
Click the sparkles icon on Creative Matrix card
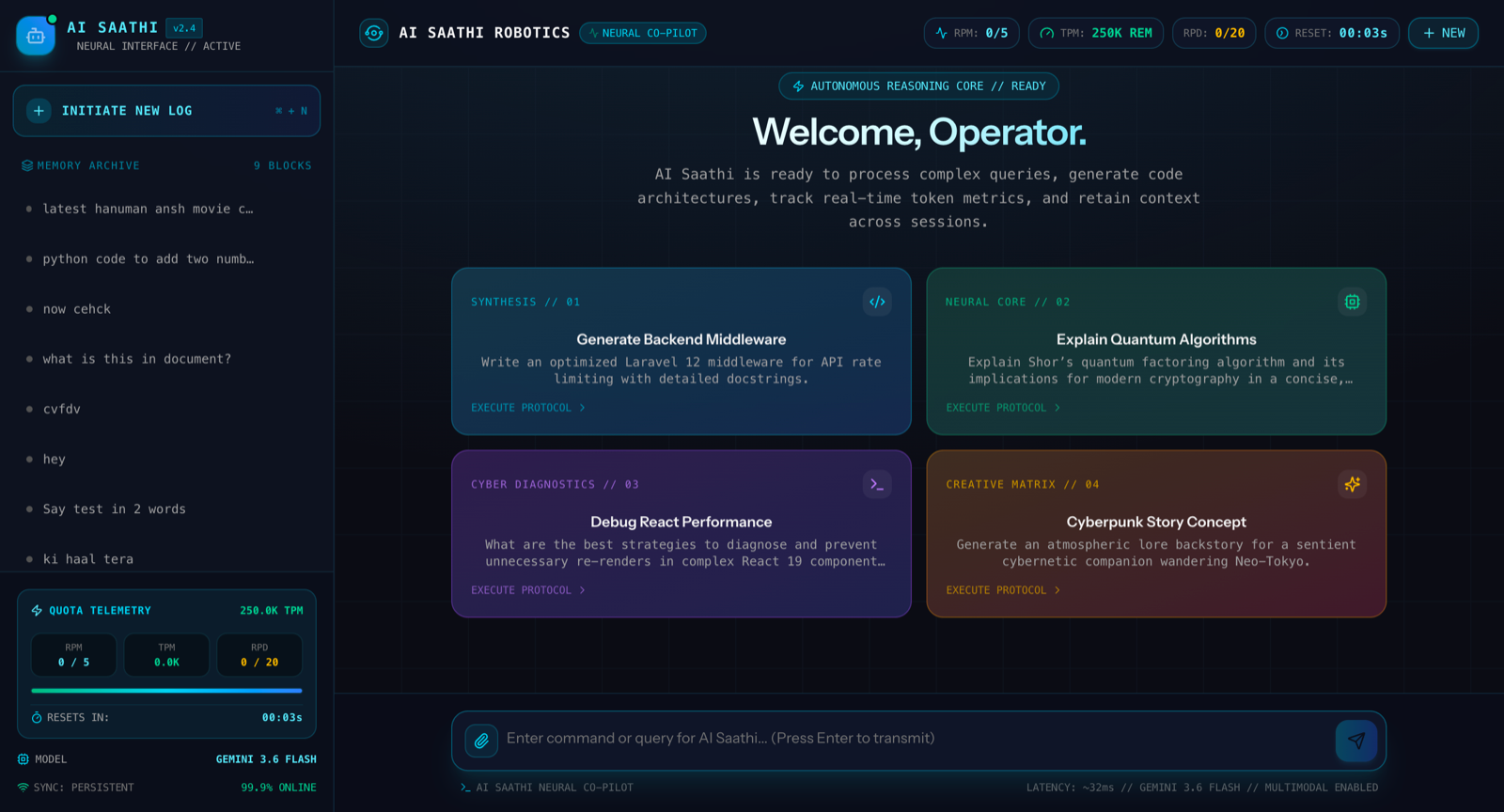tap(1352, 484)
